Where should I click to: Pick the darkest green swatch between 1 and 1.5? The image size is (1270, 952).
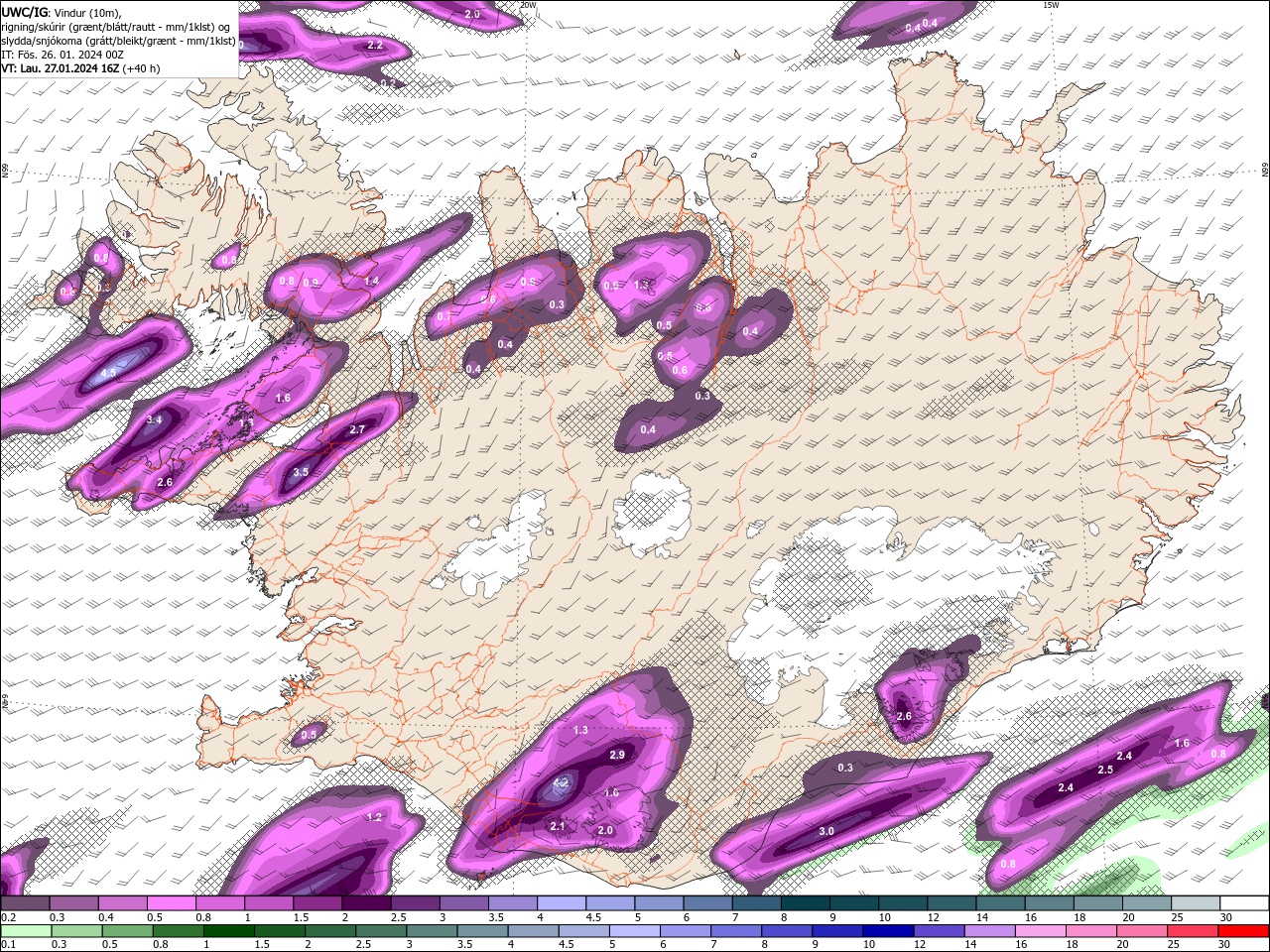coord(228,931)
